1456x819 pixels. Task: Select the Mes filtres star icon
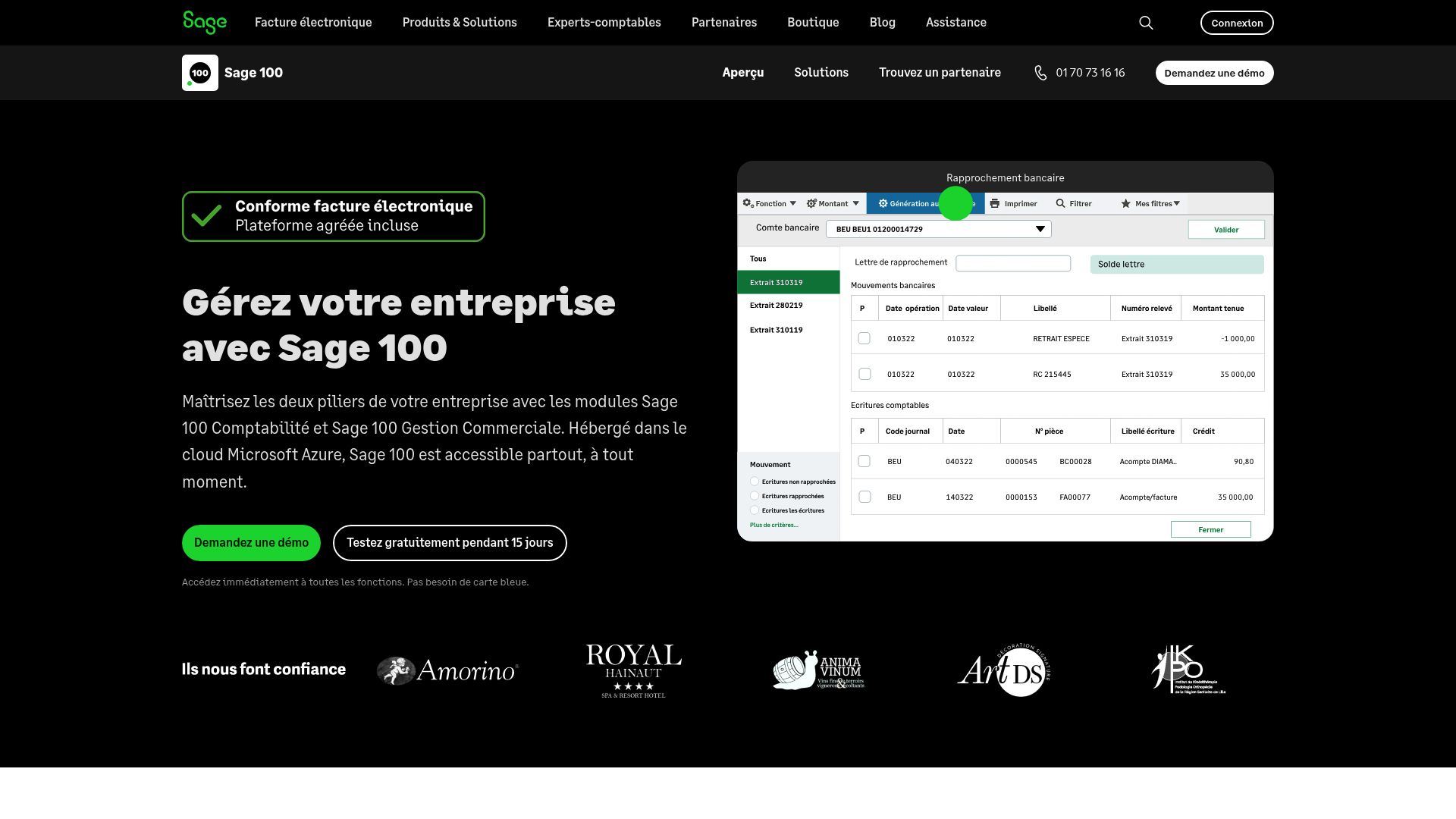click(x=1125, y=203)
